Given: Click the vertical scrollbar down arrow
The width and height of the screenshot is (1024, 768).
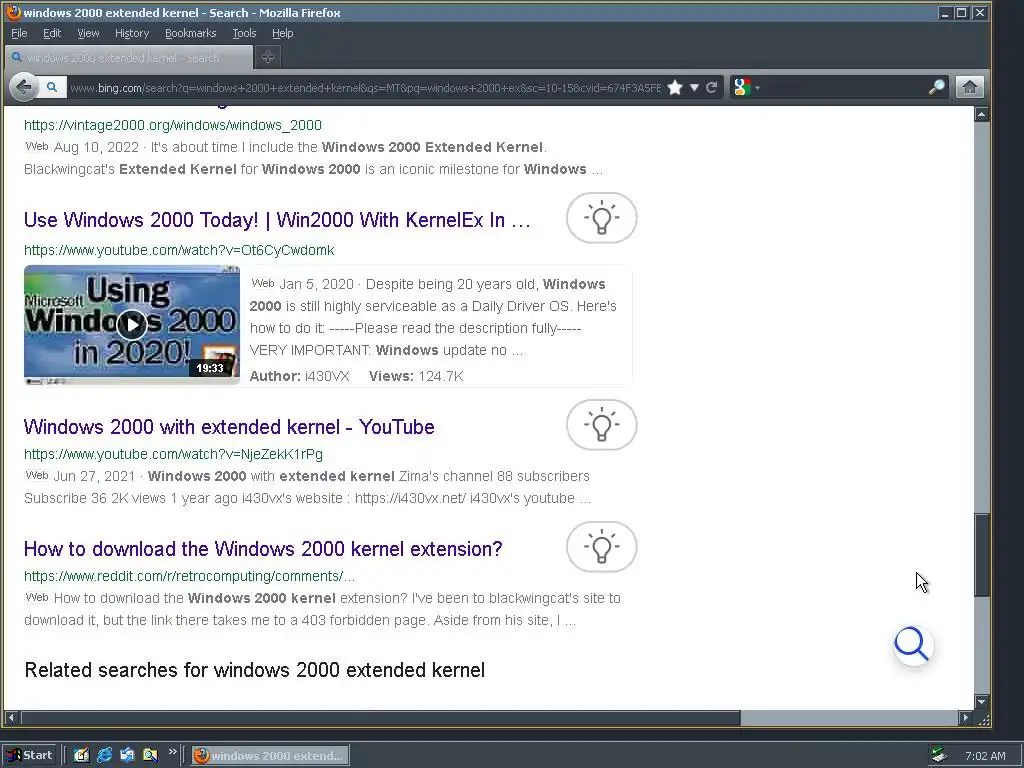Looking at the screenshot, I should (982, 702).
